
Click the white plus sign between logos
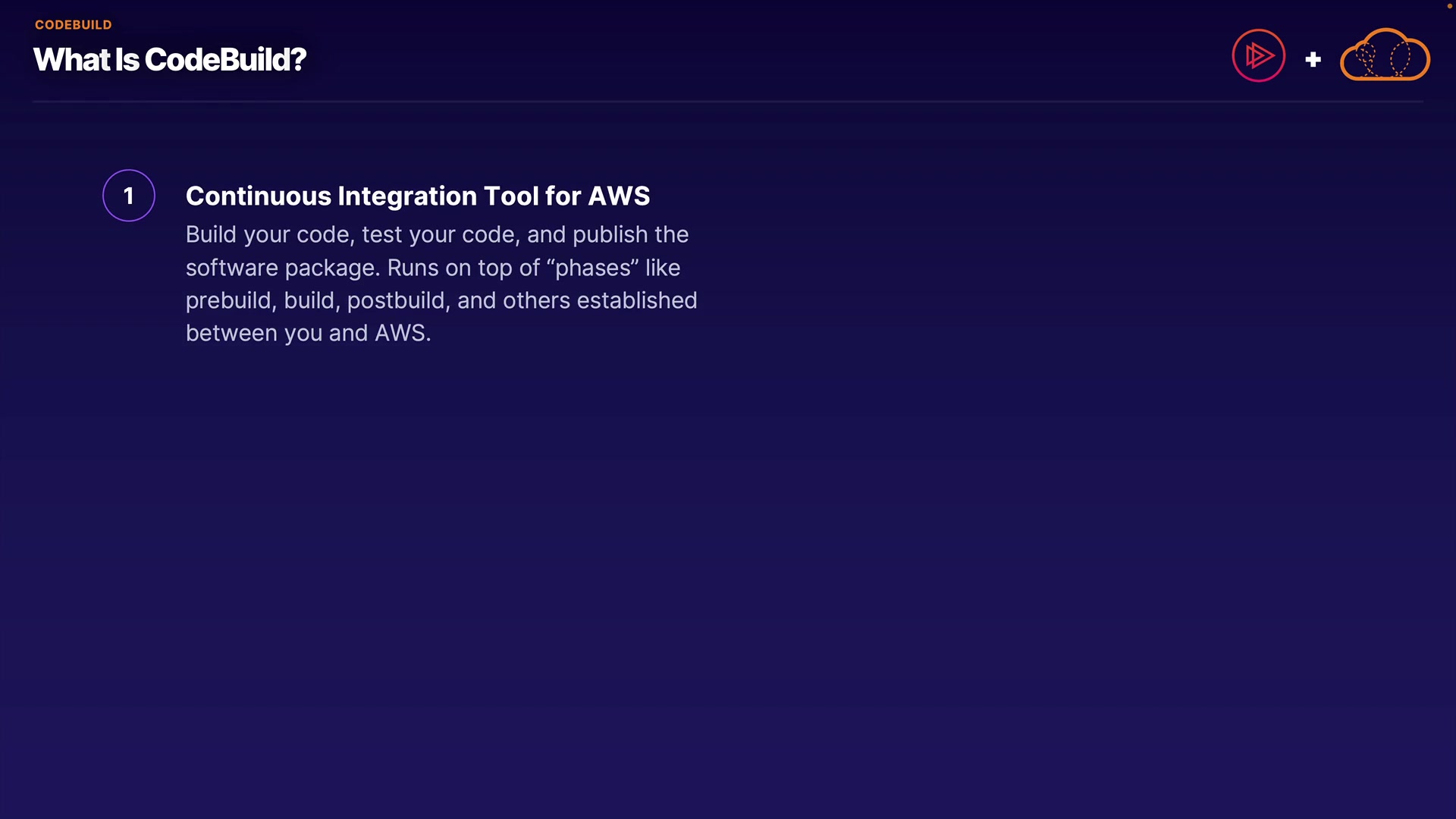(x=1313, y=59)
